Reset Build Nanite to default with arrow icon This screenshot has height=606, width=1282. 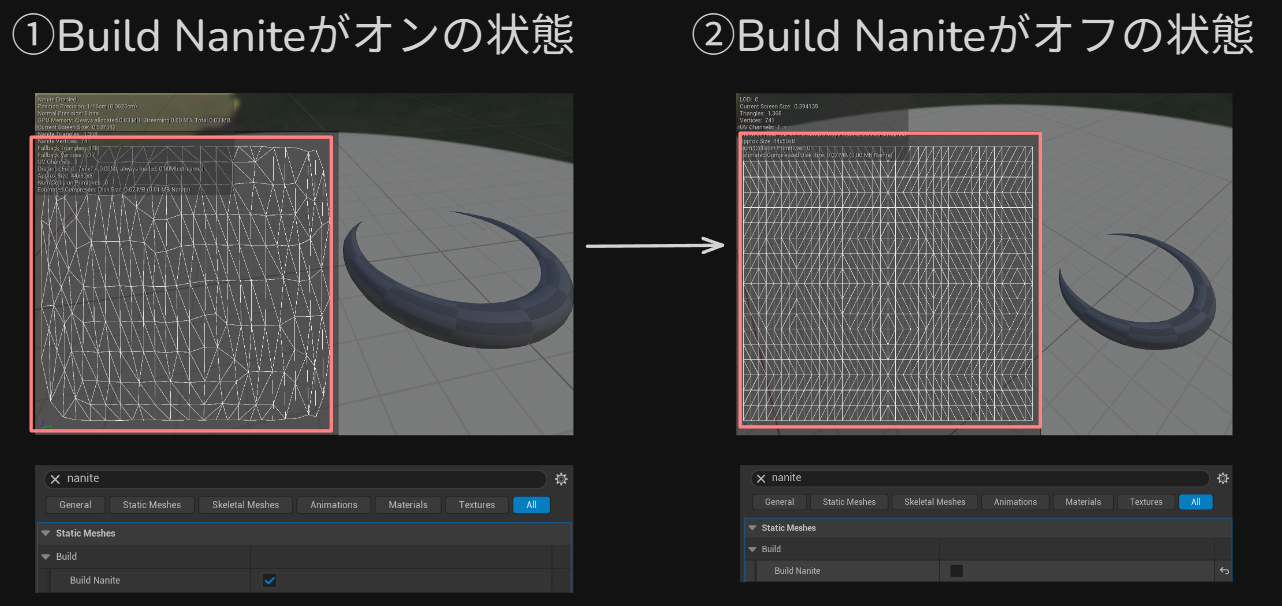tap(1223, 571)
